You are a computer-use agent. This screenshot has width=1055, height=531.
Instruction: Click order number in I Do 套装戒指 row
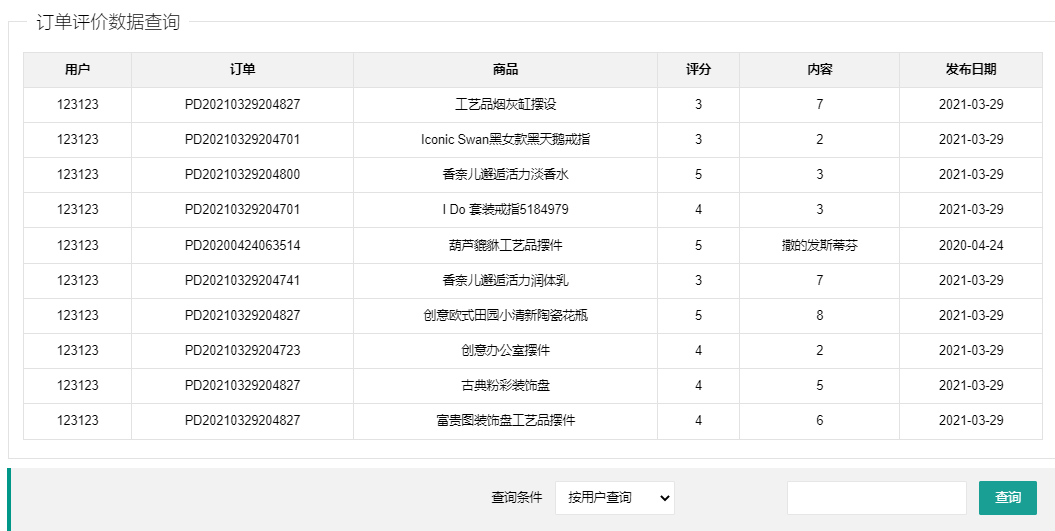click(x=242, y=209)
